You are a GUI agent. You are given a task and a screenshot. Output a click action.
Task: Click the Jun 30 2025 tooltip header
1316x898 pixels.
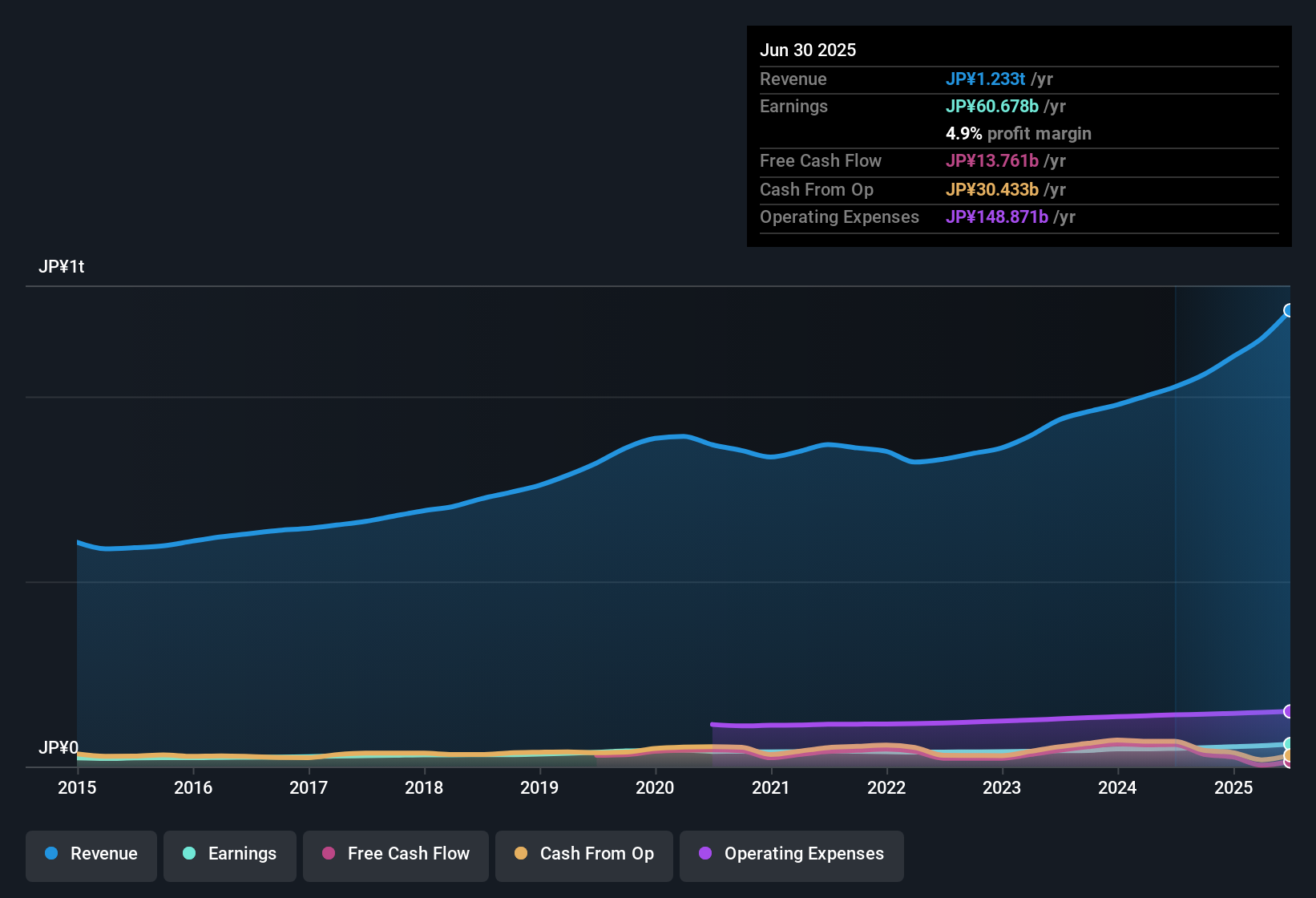pos(808,50)
